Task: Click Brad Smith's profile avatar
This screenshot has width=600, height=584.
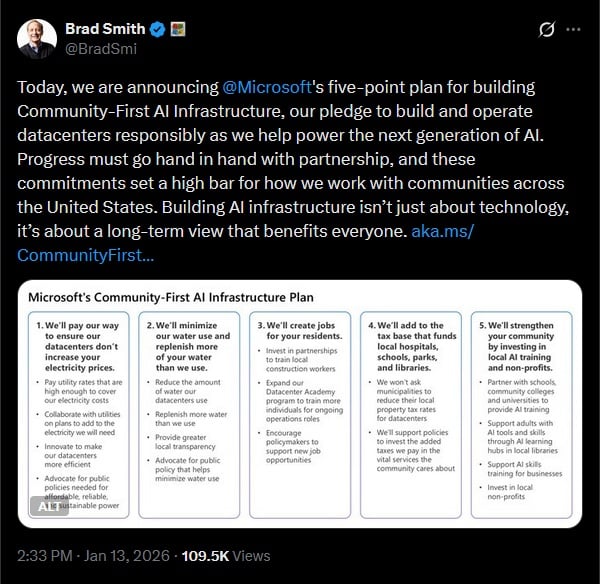Action: point(37,37)
